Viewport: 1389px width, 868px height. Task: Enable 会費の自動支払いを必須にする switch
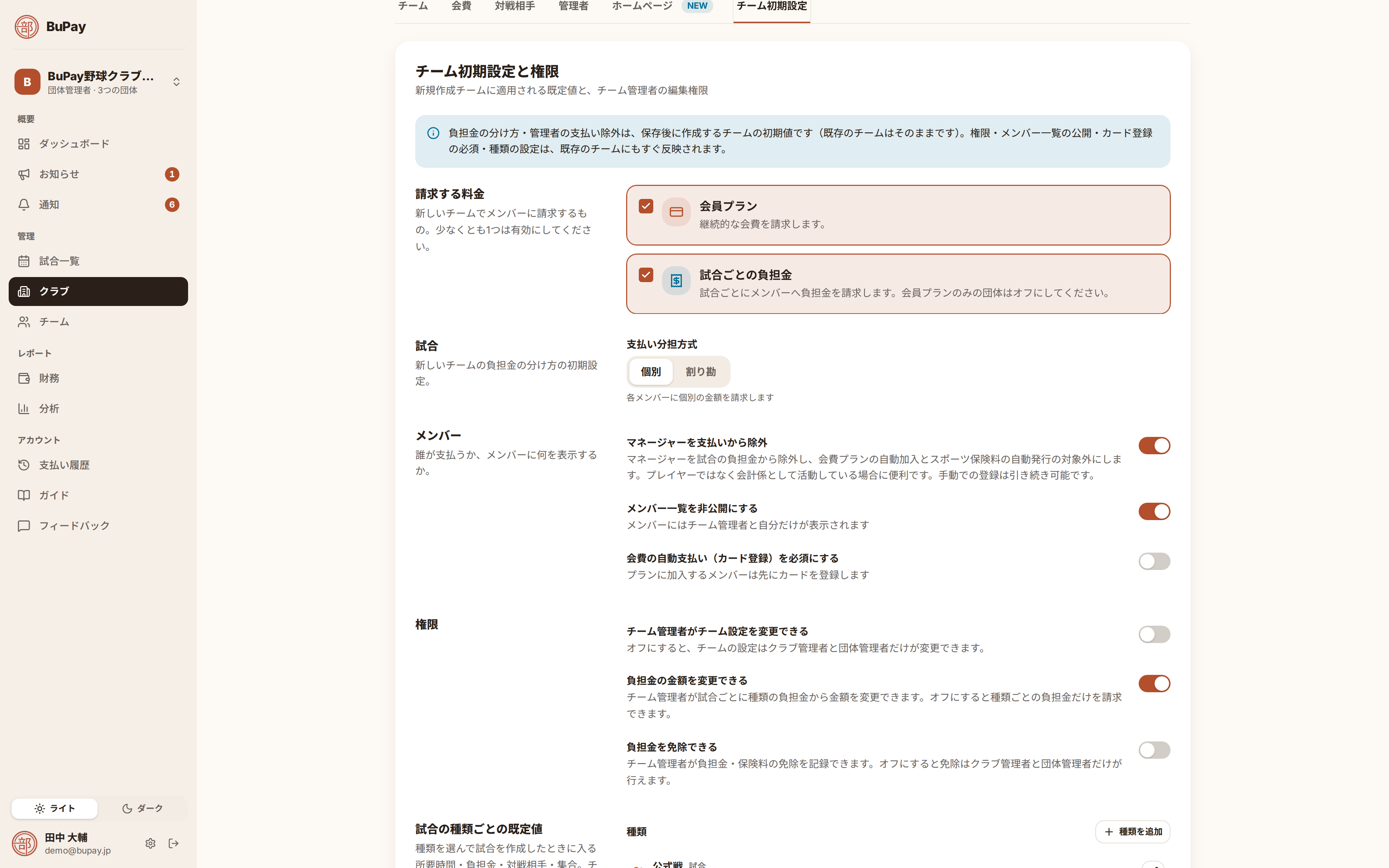coord(1154,561)
